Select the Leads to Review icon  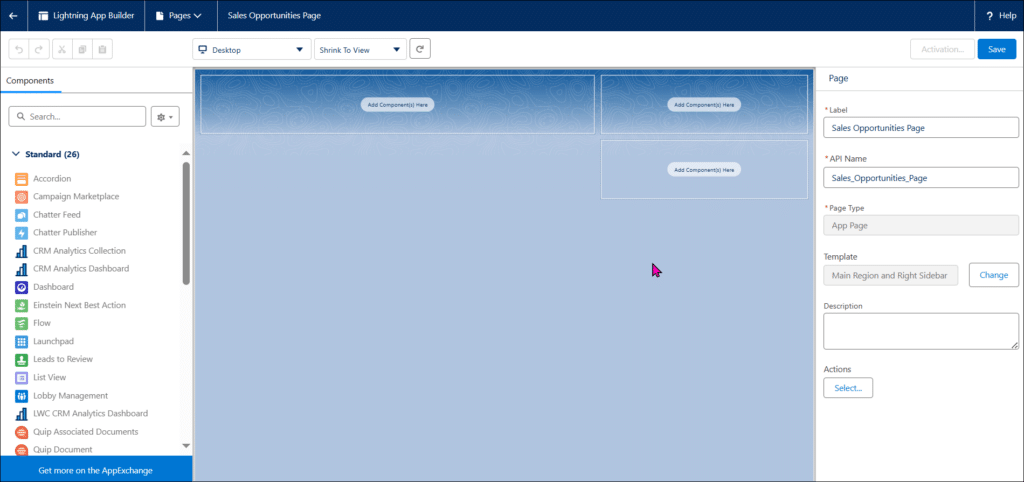(x=22, y=359)
